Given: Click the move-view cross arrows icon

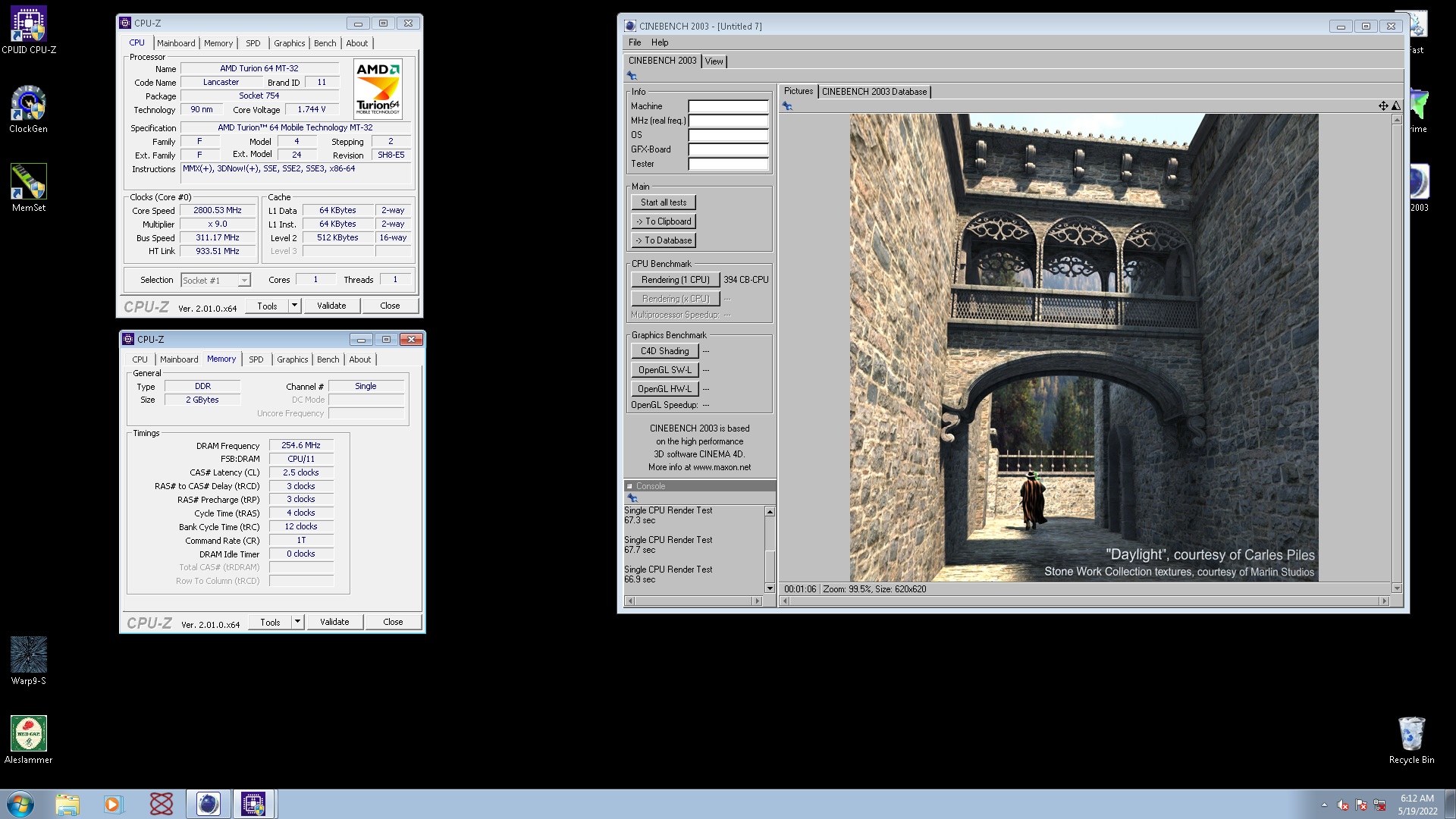Looking at the screenshot, I should [1383, 106].
